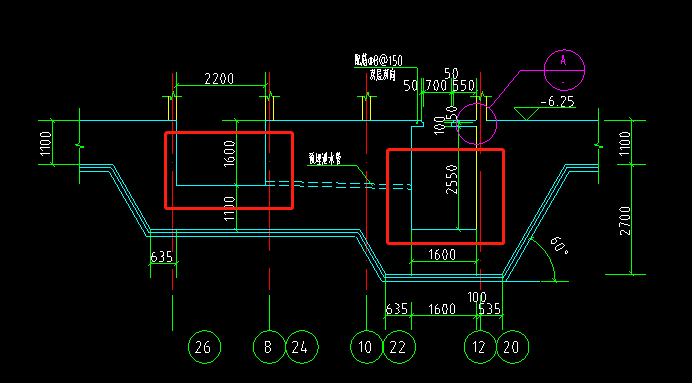
Task: Click the 635 dimension beside the 1600 bottom dimension
Action: coord(397,309)
